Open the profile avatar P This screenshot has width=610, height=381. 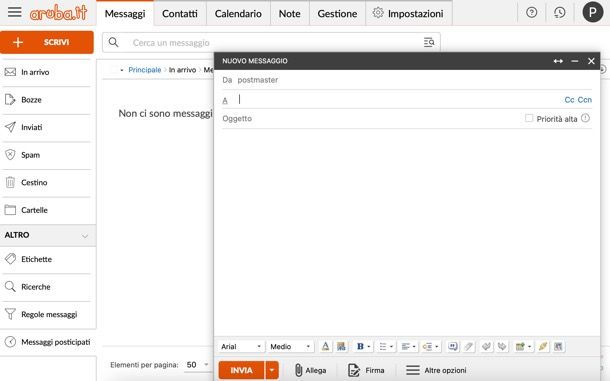(x=592, y=12)
